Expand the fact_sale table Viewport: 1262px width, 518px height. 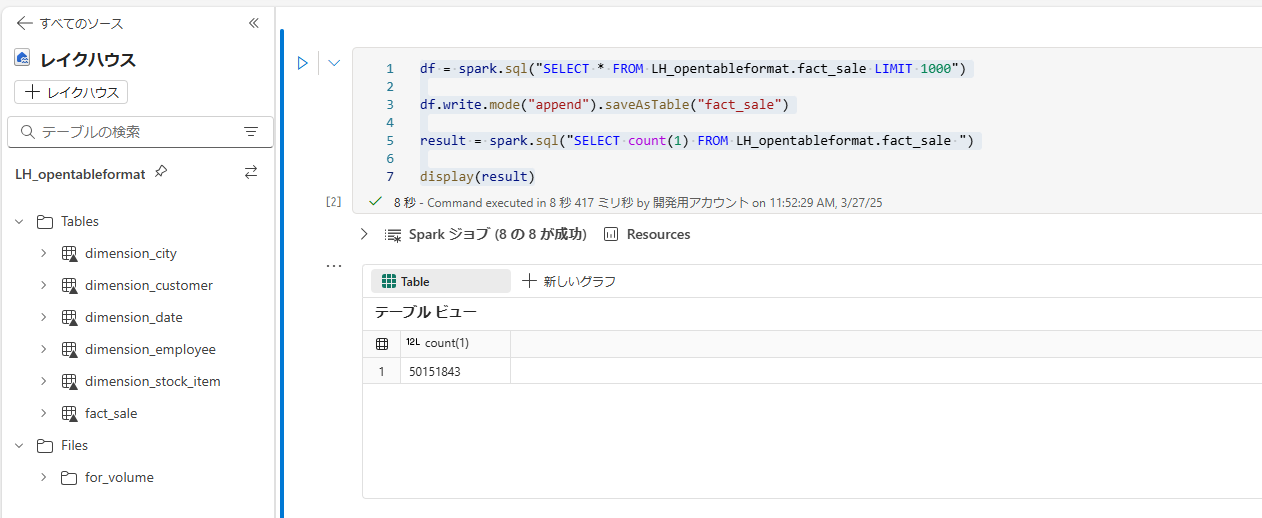point(43,413)
